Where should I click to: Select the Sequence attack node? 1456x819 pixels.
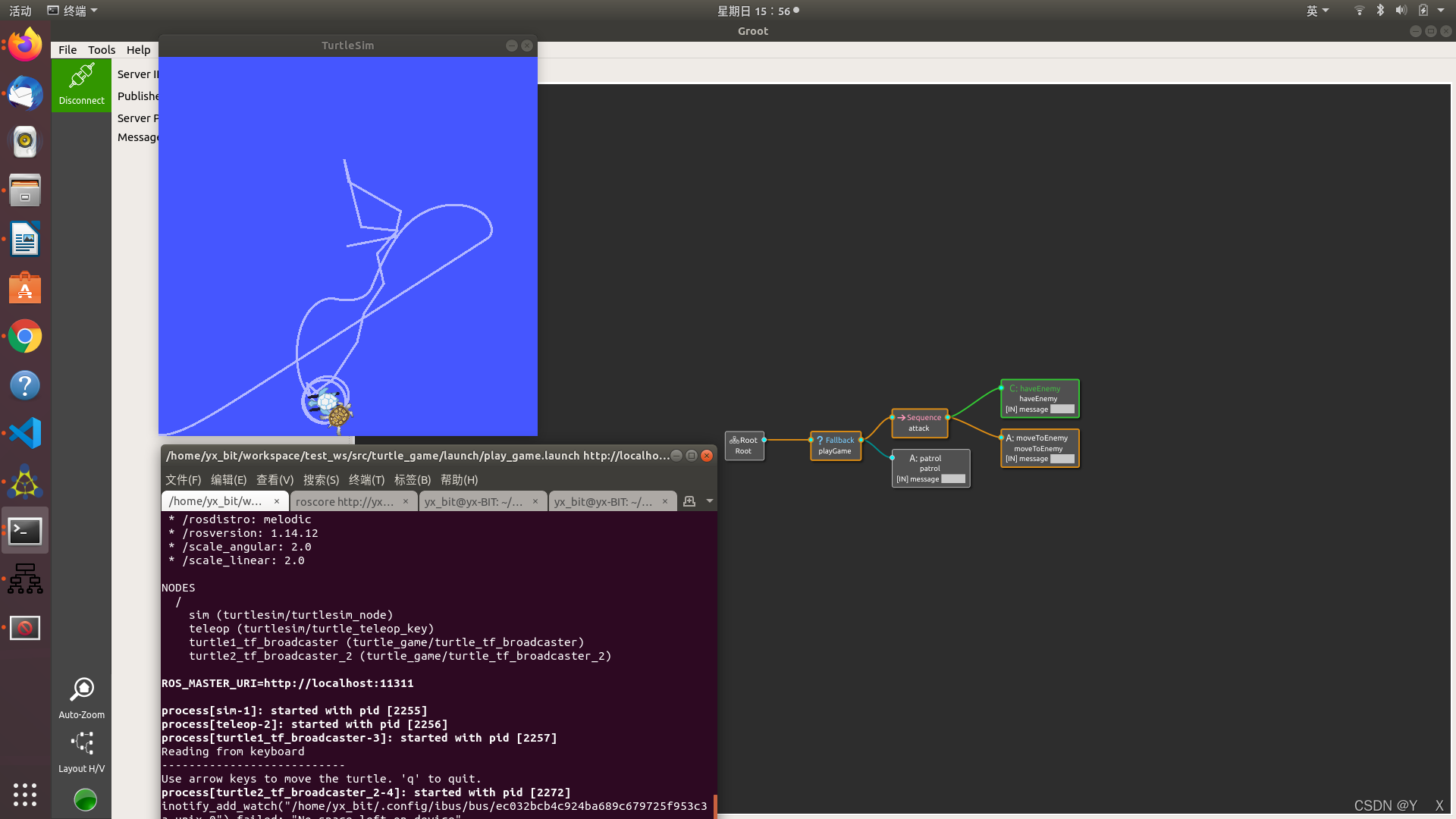click(x=919, y=422)
